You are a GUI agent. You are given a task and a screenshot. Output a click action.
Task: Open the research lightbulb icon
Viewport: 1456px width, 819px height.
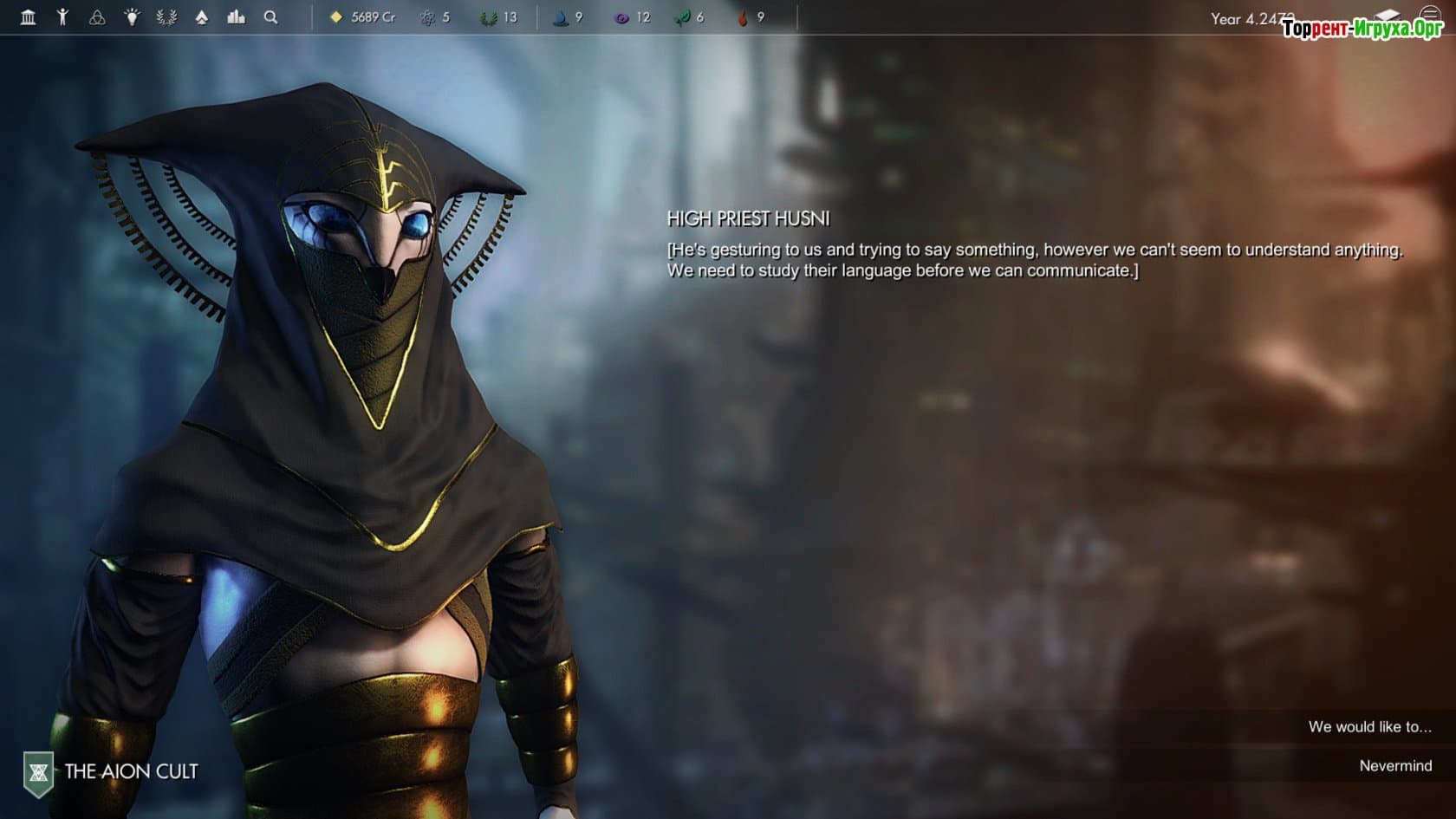tap(132, 17)
